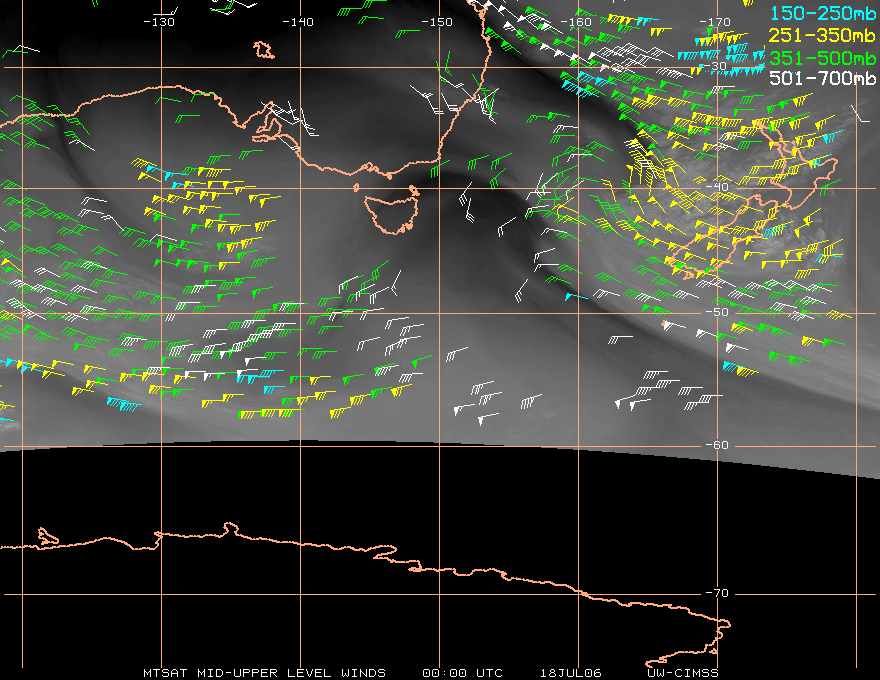The width and height of the screenshot is (880, 680).
Task: Click the -60 latitude label
Action: pos(717,445)
